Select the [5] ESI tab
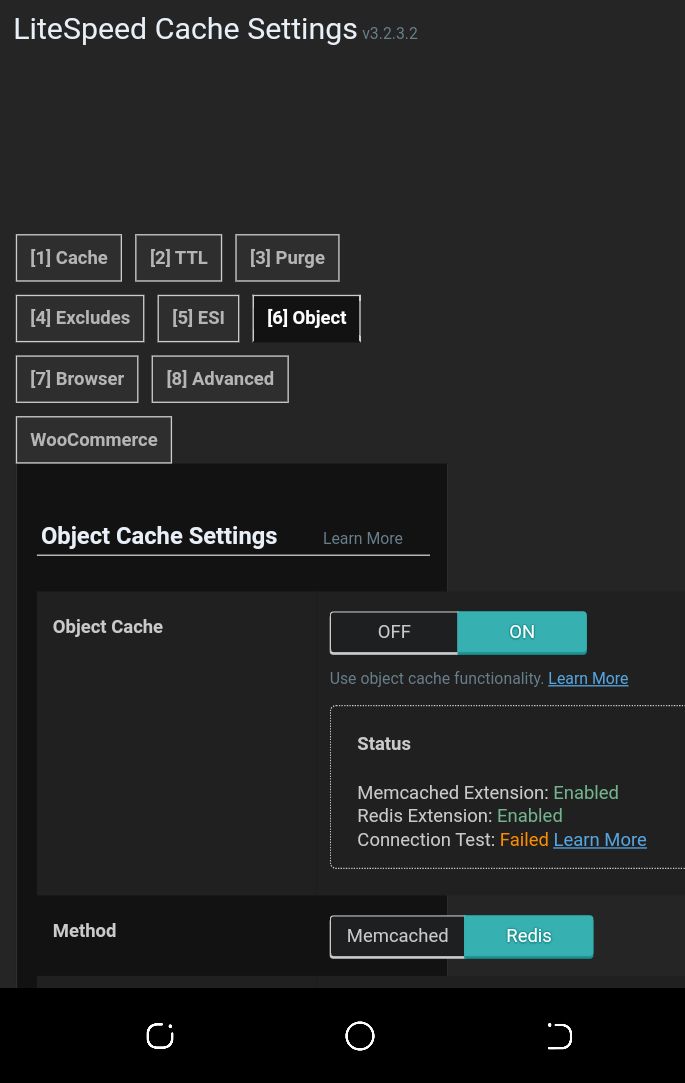Viewport: 685px width, 1083px height. click(x=198, y=318)
